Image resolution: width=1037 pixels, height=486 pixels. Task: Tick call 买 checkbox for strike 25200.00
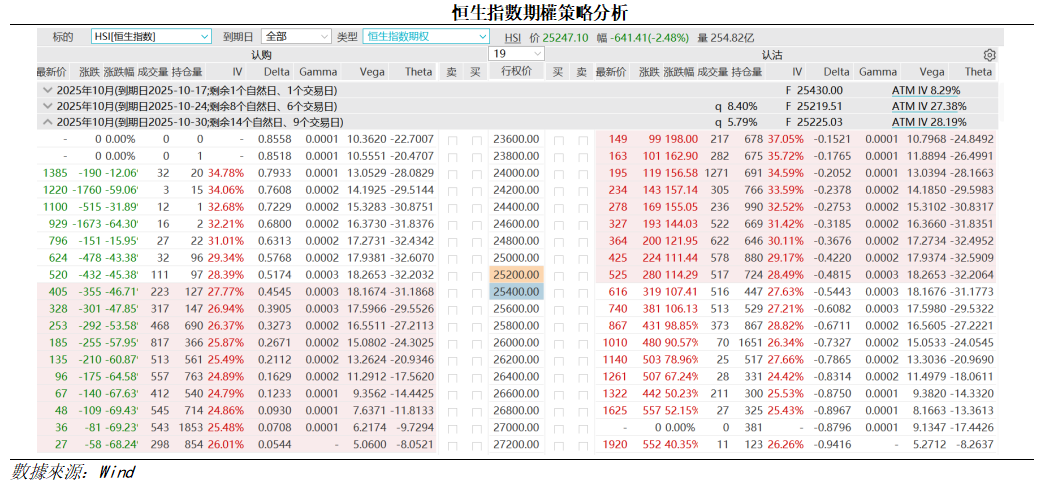click(476, 275)
